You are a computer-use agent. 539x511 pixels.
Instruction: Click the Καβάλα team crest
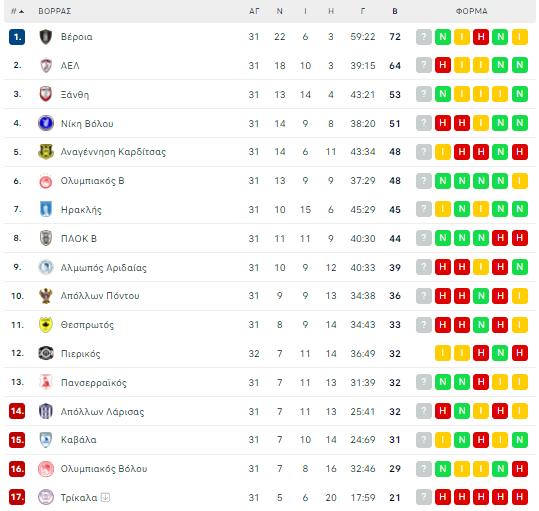[x=46, y=440]
